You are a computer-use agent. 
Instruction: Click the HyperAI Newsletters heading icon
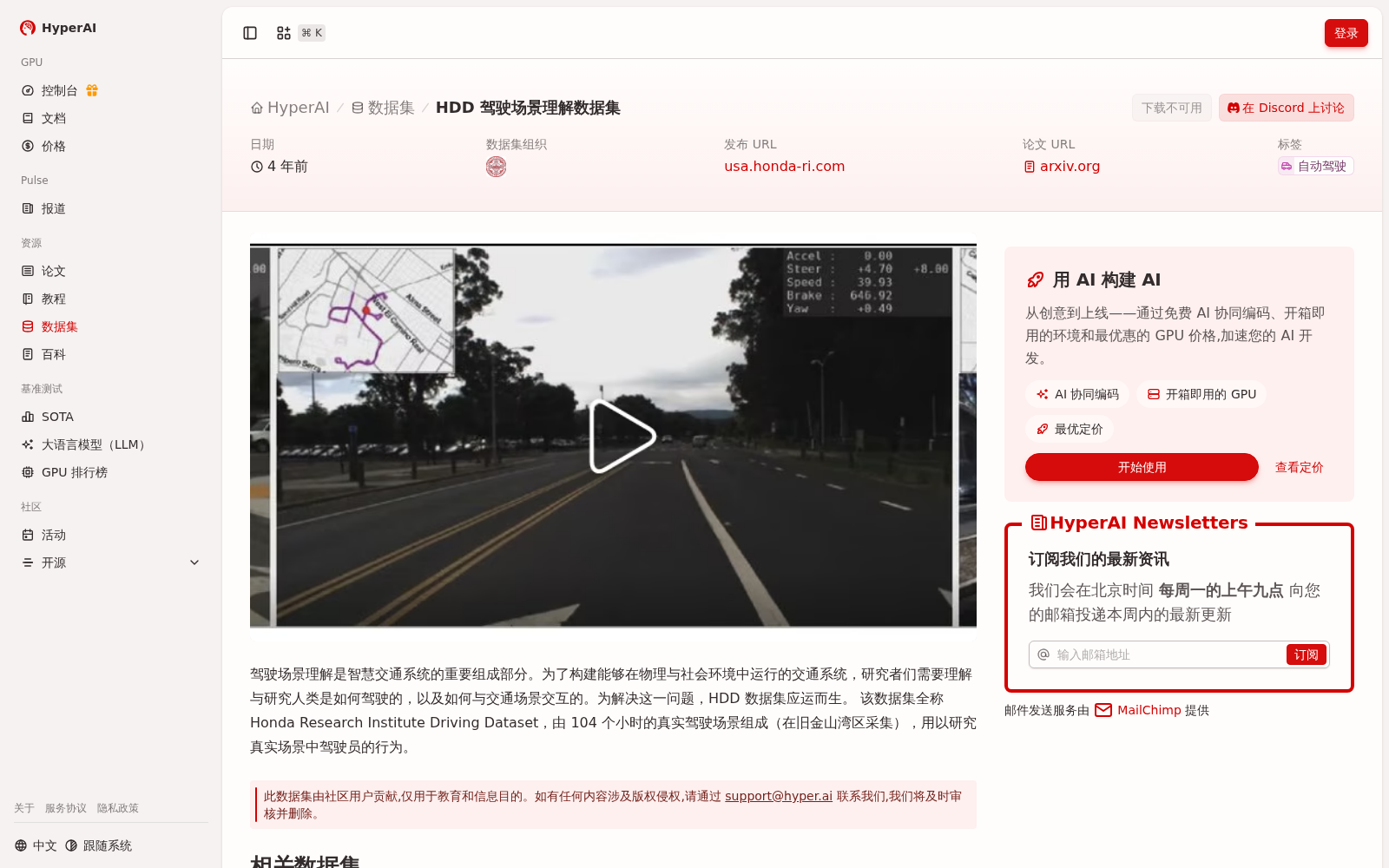1038,523
